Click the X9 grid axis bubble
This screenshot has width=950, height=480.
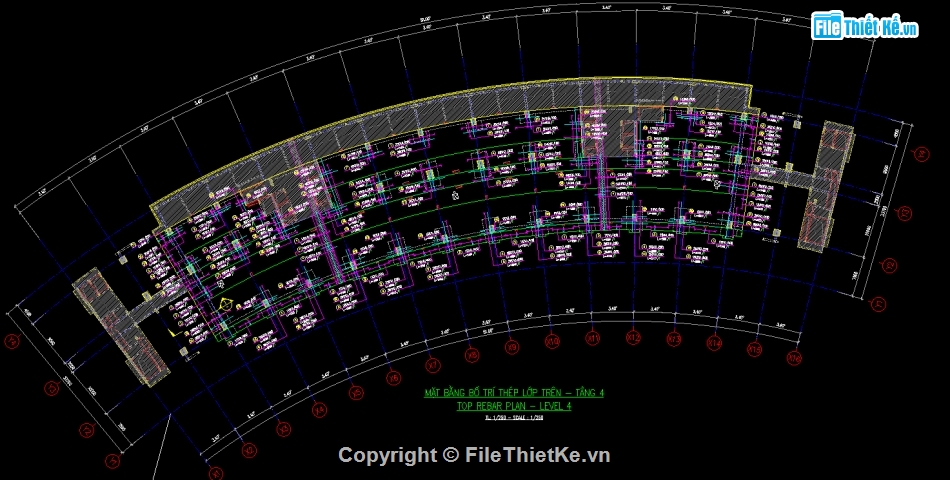(512, 347)
